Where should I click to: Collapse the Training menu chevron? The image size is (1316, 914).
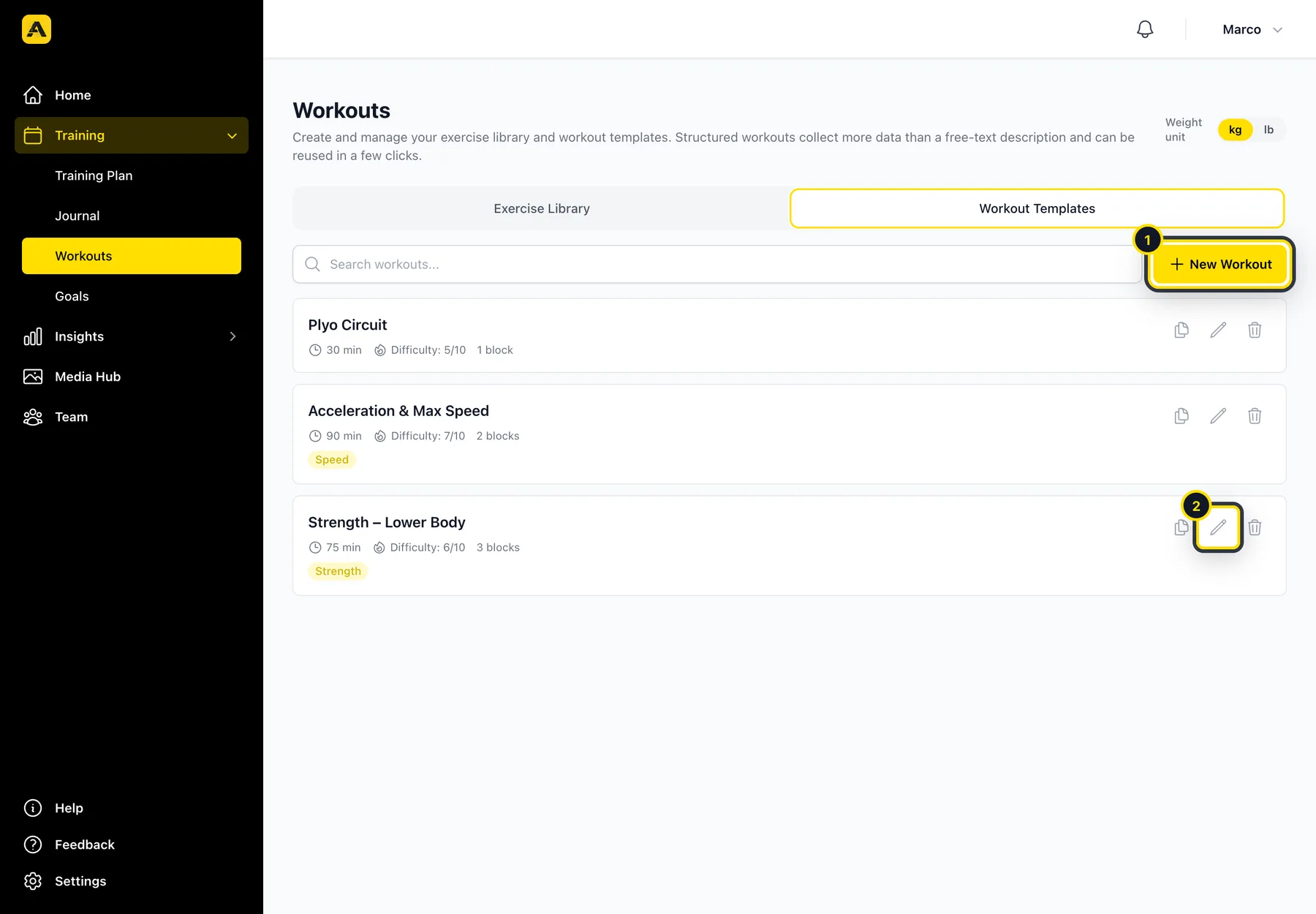[x=232, y=136]
